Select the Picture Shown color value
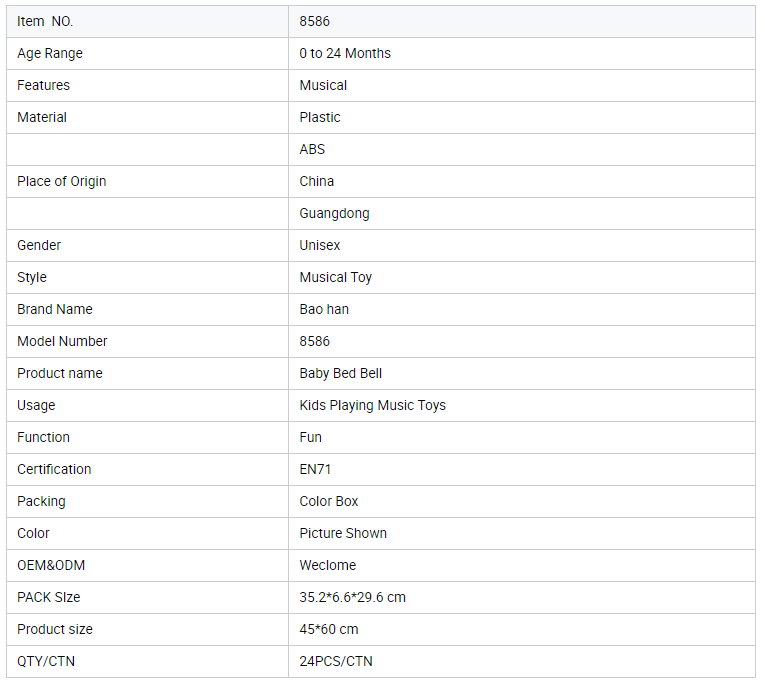Viewport: 765px width, 691px height. [343, 533]
